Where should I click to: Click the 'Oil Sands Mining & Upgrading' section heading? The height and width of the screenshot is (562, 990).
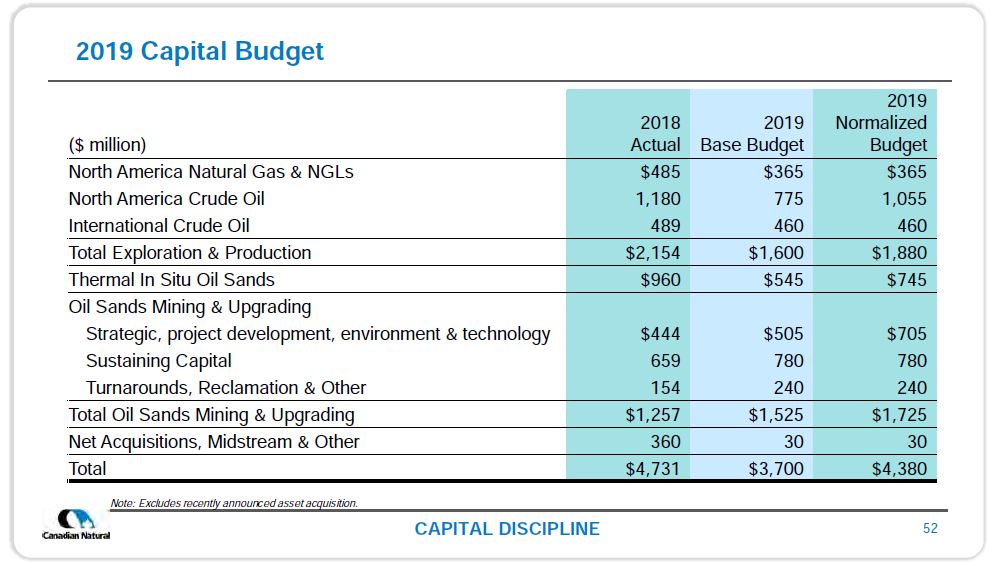coord(189,307)
